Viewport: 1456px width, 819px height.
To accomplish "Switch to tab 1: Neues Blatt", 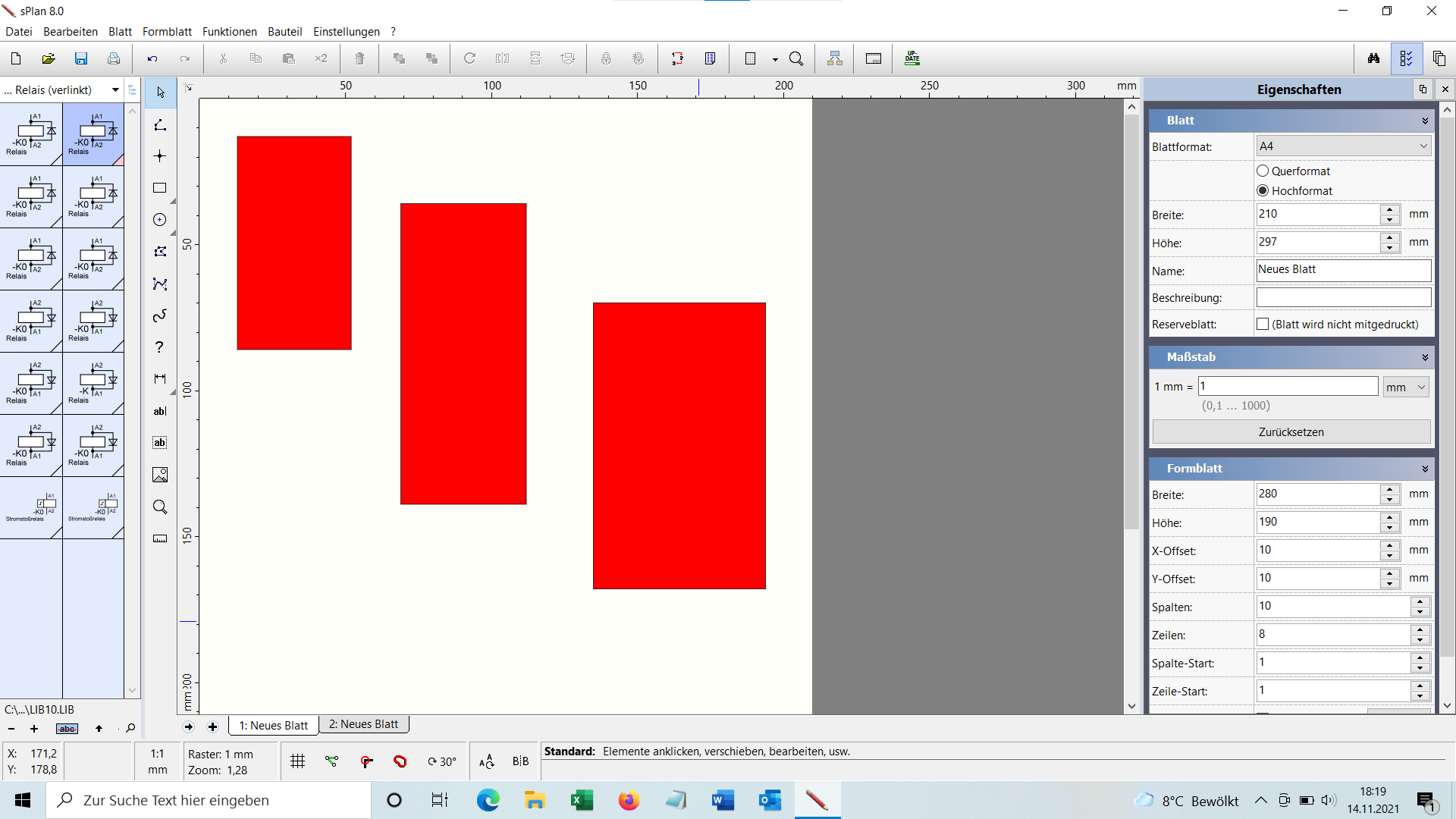I will click(274, 726).
